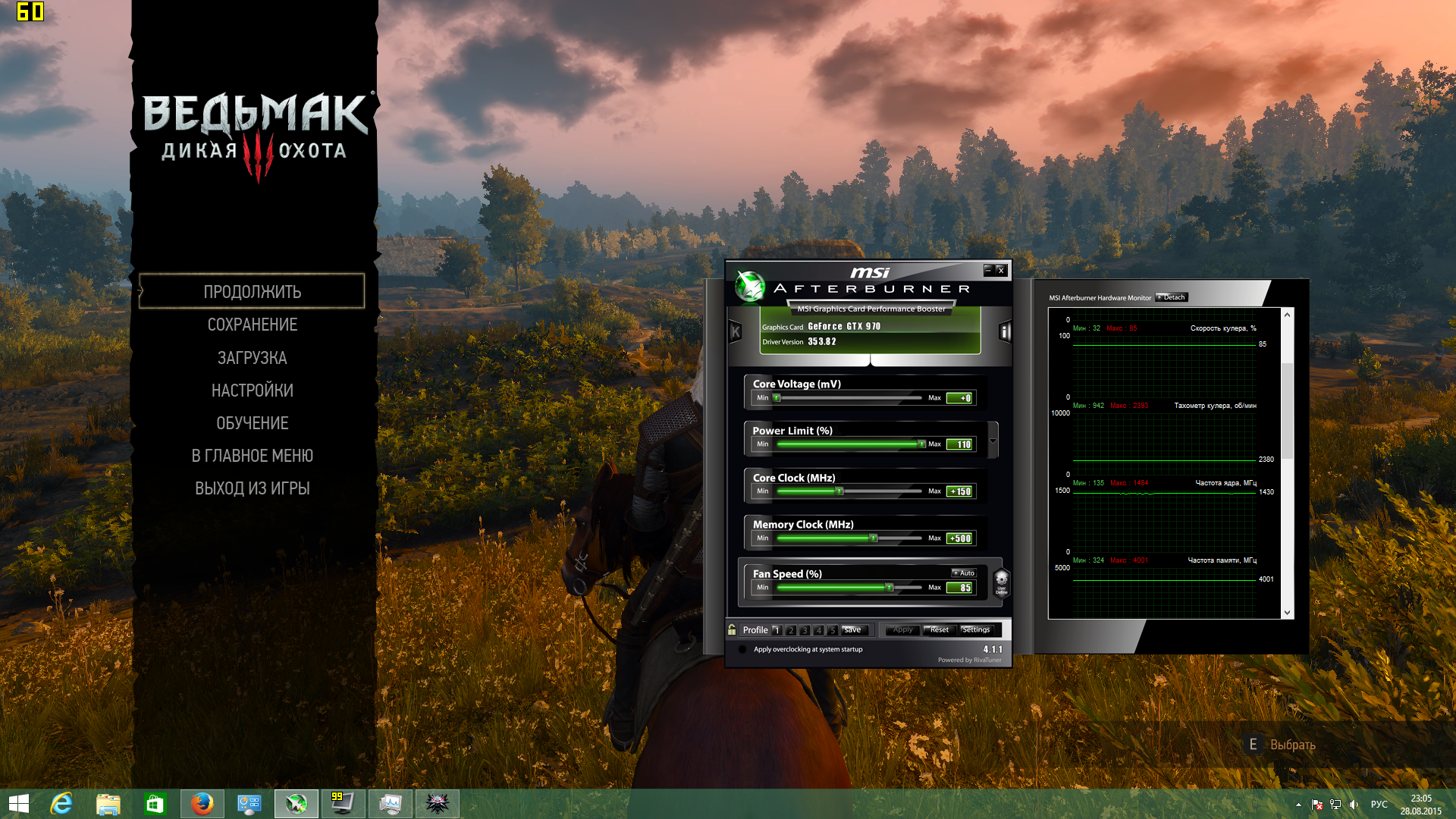1456x819 pixels.
Task: Detach the hardware monitor panel
Action: tap(1172, 297)
